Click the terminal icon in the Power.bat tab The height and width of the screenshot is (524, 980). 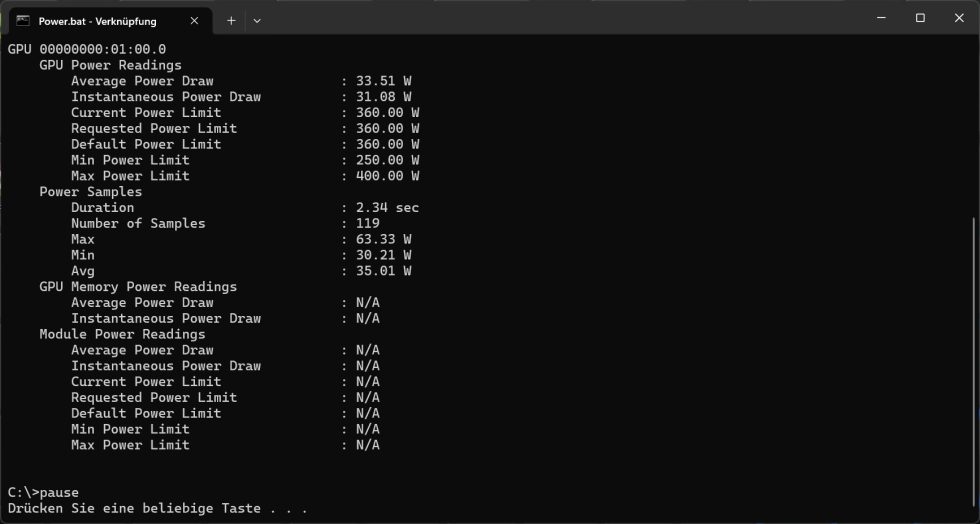(x=22, y=20)
